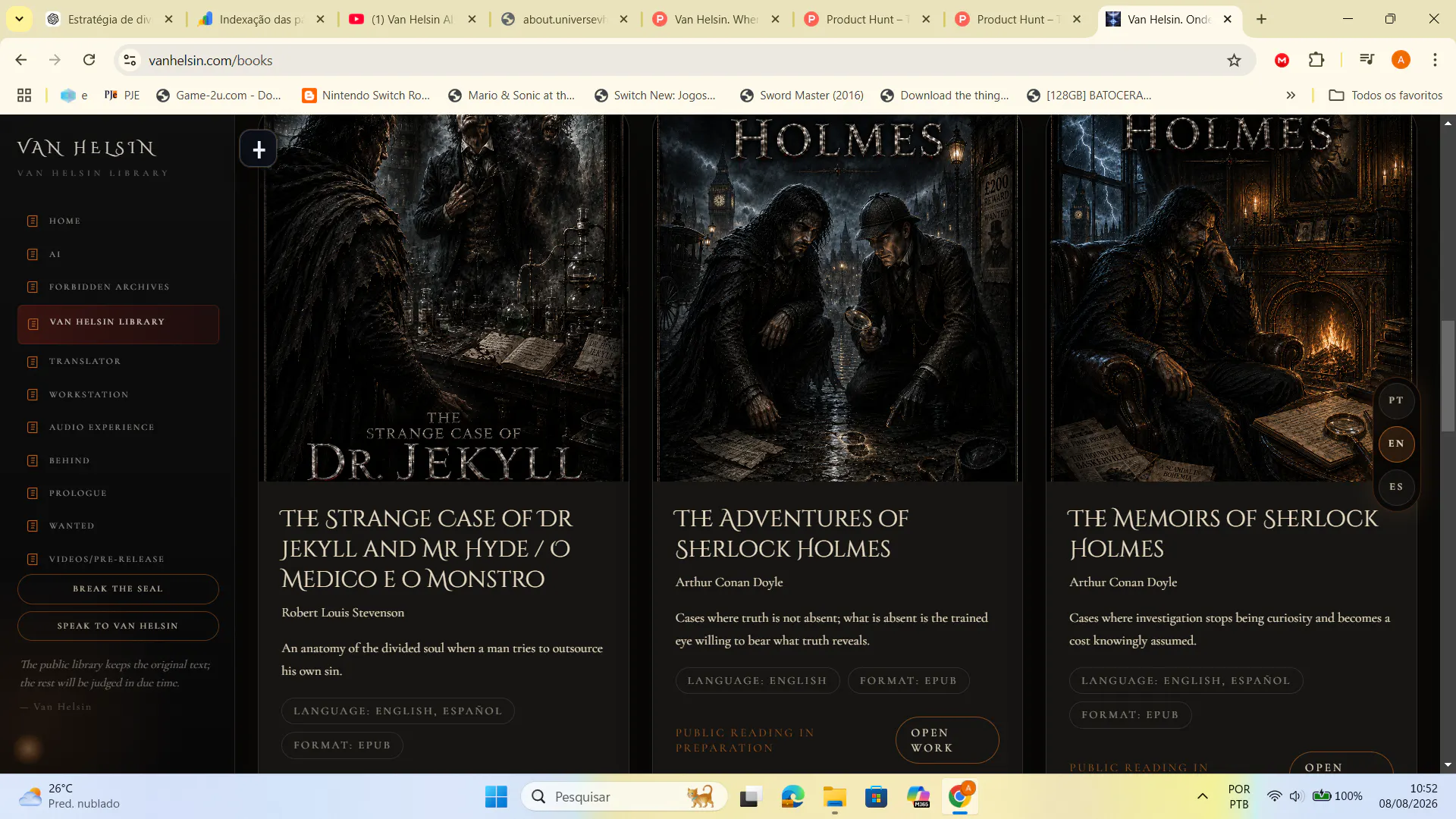This screenshot has height=819, width=1456.
Task: Click The Memoirs of Sherlock Holmes title
Action: (1223, 534)
